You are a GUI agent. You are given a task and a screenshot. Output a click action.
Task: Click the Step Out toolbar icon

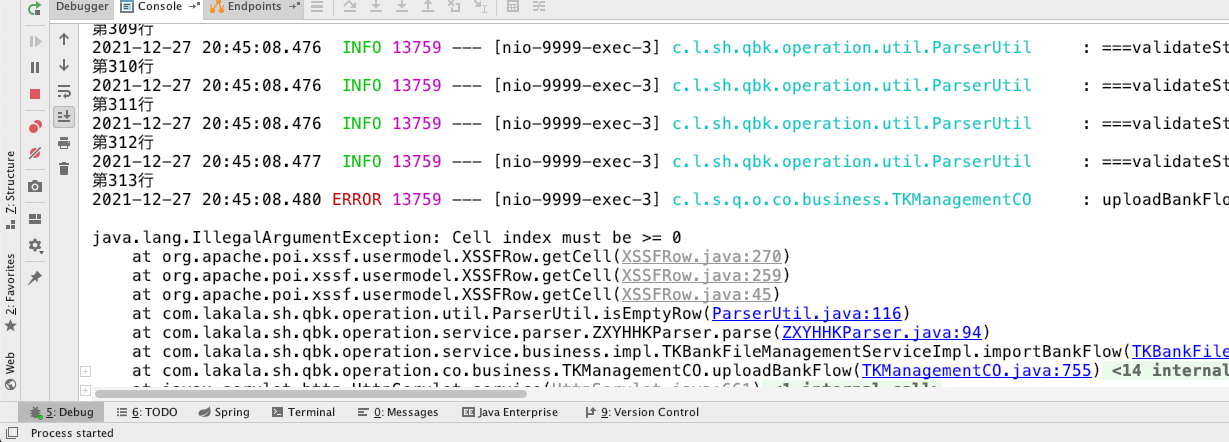[428, 7]
